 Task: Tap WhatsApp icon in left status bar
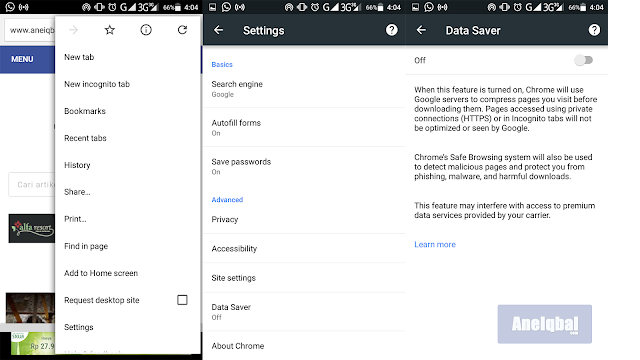tap(10, 7)
